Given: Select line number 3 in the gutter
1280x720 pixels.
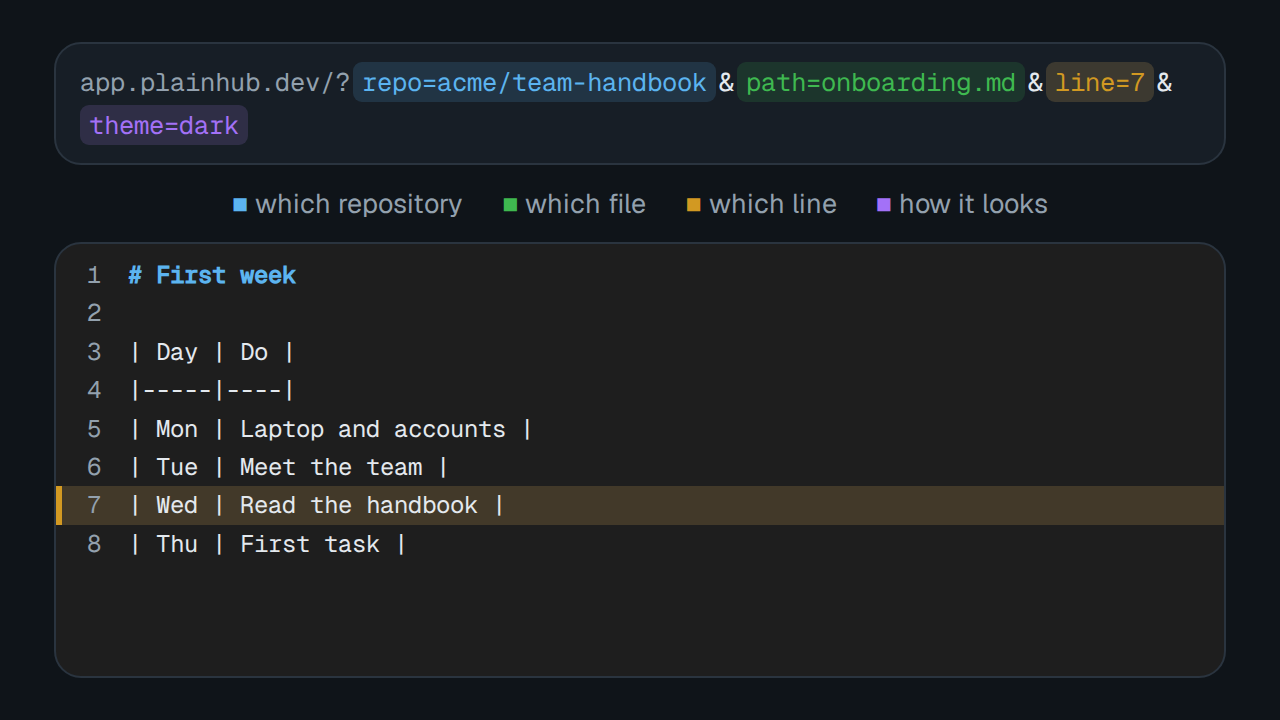Looking at the screenshot, I should (x=94, y=352).
